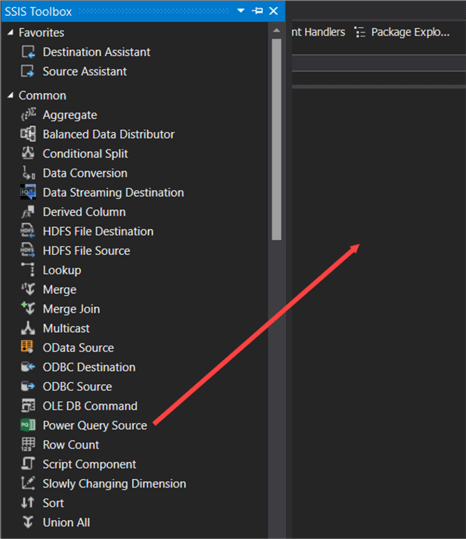The image size is (466, 539).
Task: Click the toolbox scrollbar up arrow
Action: coord(276,31)
